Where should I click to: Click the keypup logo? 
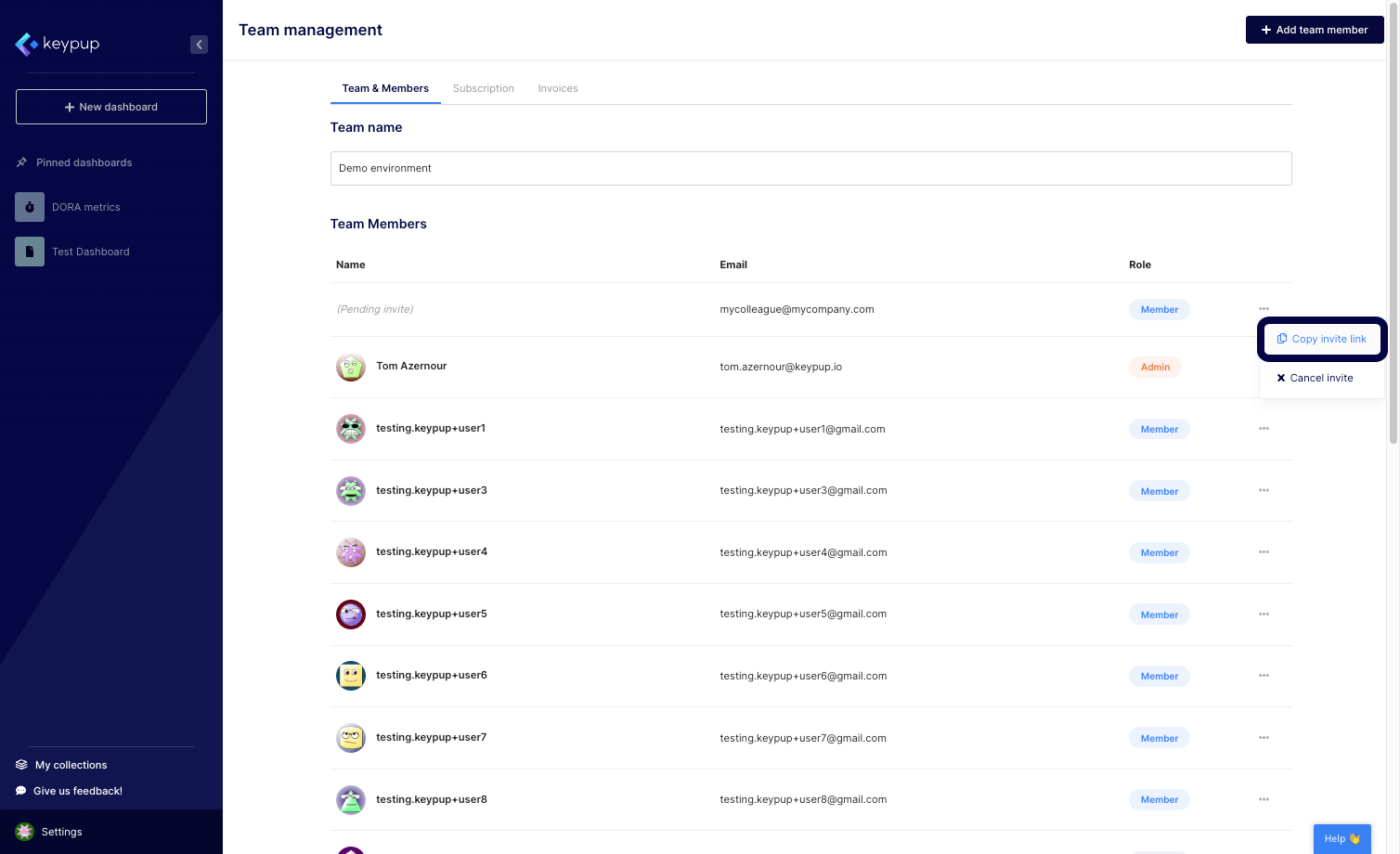tap(58, 44)
